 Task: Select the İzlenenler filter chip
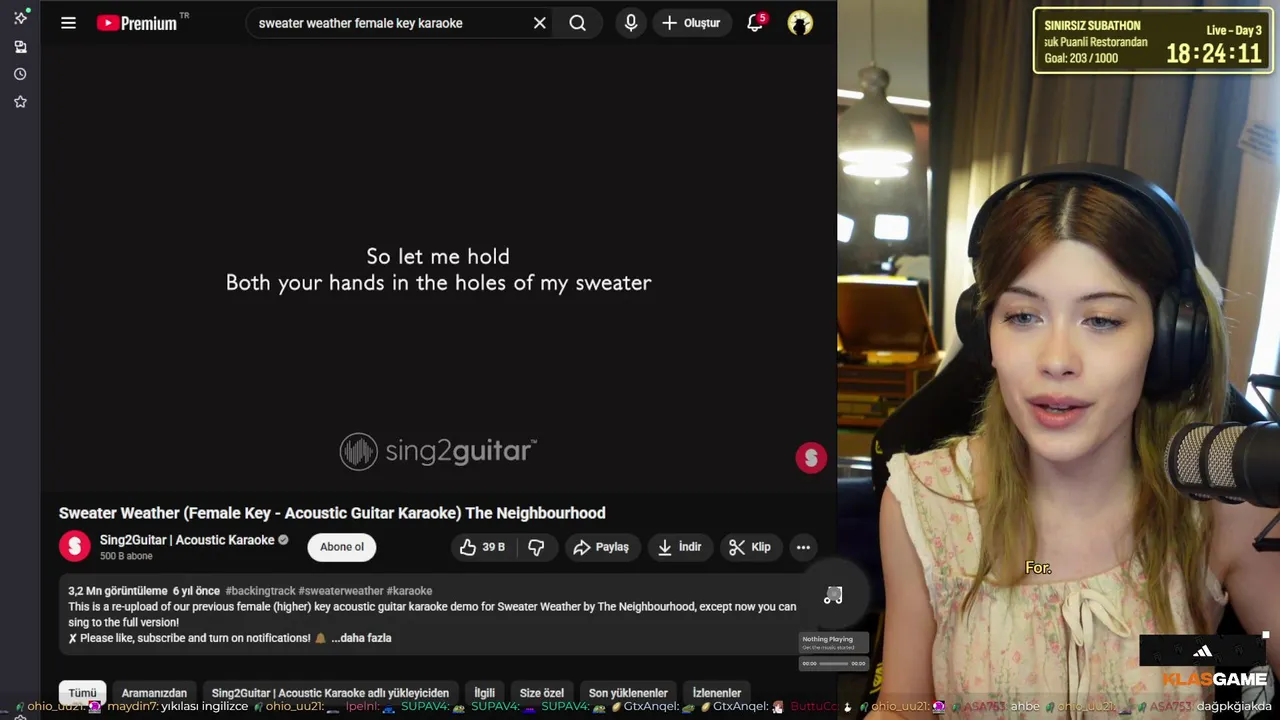[717, 693]
